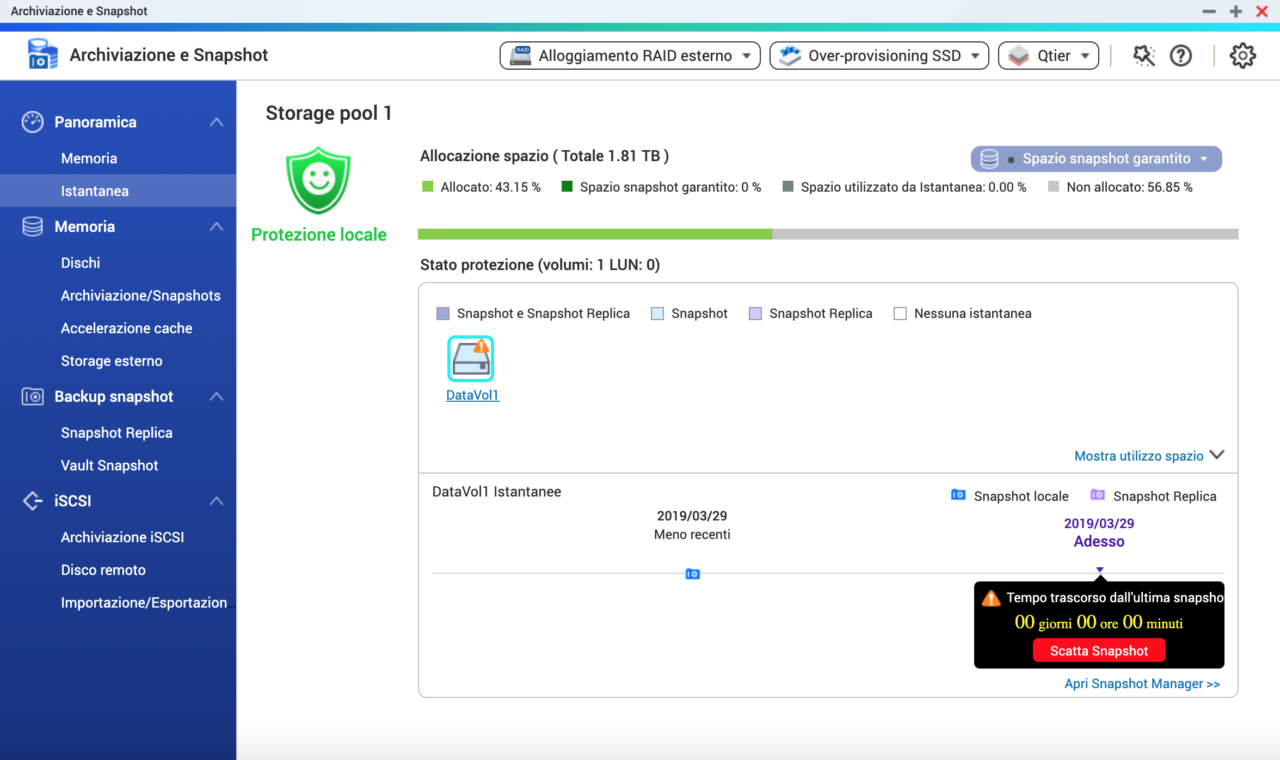1280x760 pixels.
Task: Click the Adesso marker on timeline
Action: (x=1099, y=571)
